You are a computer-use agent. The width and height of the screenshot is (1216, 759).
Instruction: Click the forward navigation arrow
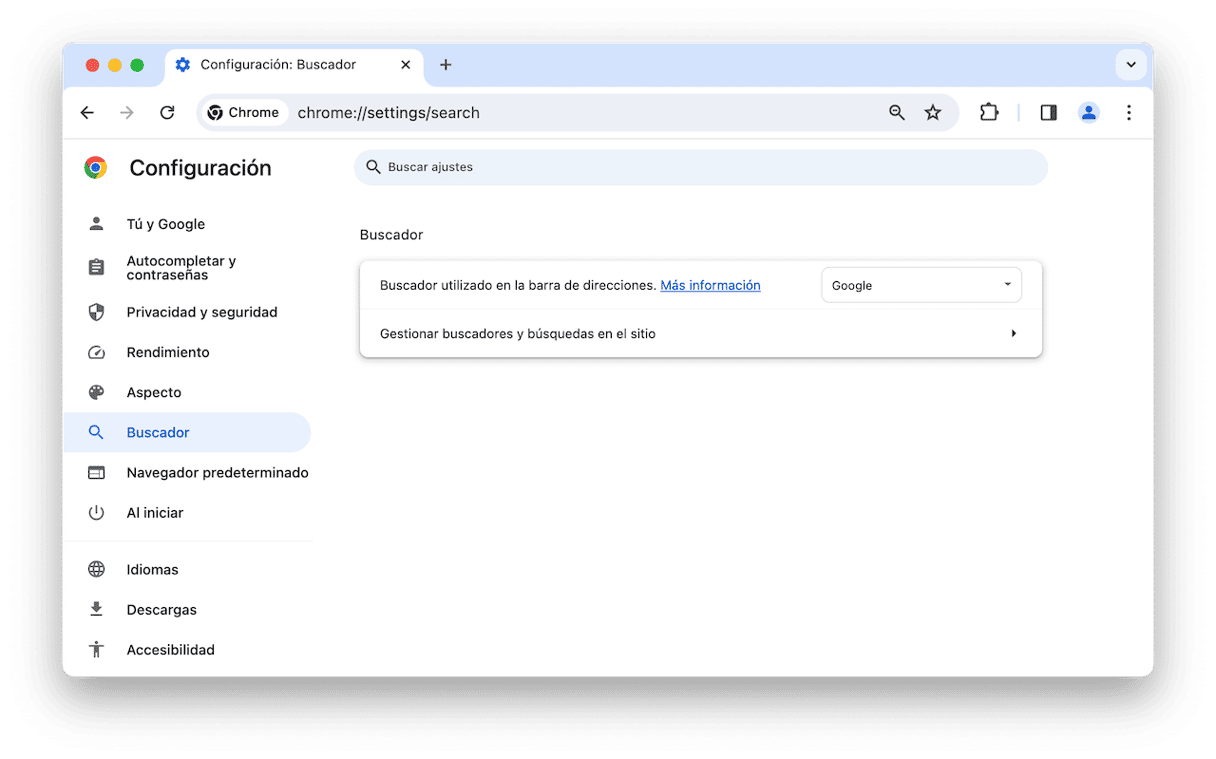[127, 113]
